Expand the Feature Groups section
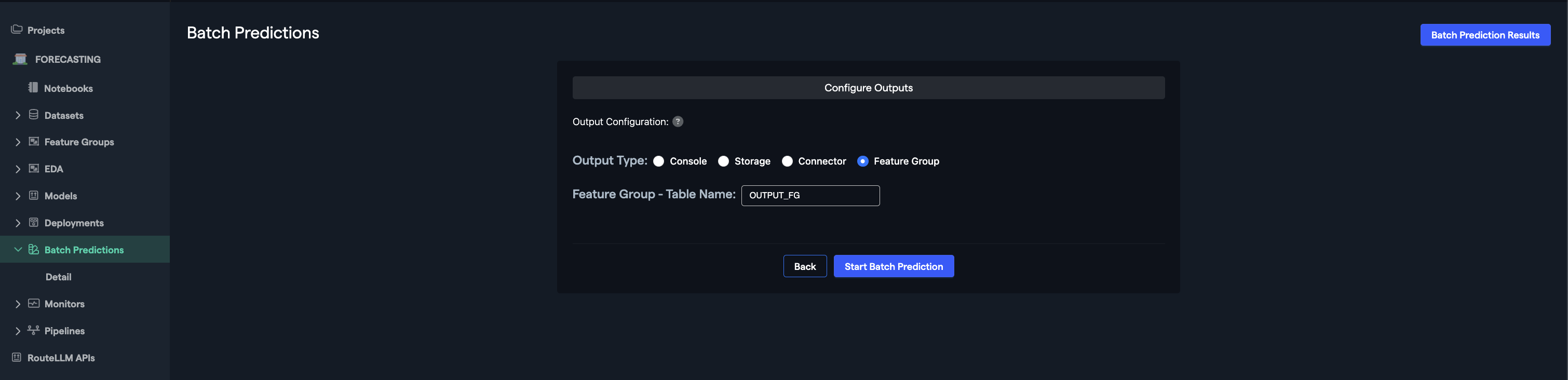 tap(18, 142)
